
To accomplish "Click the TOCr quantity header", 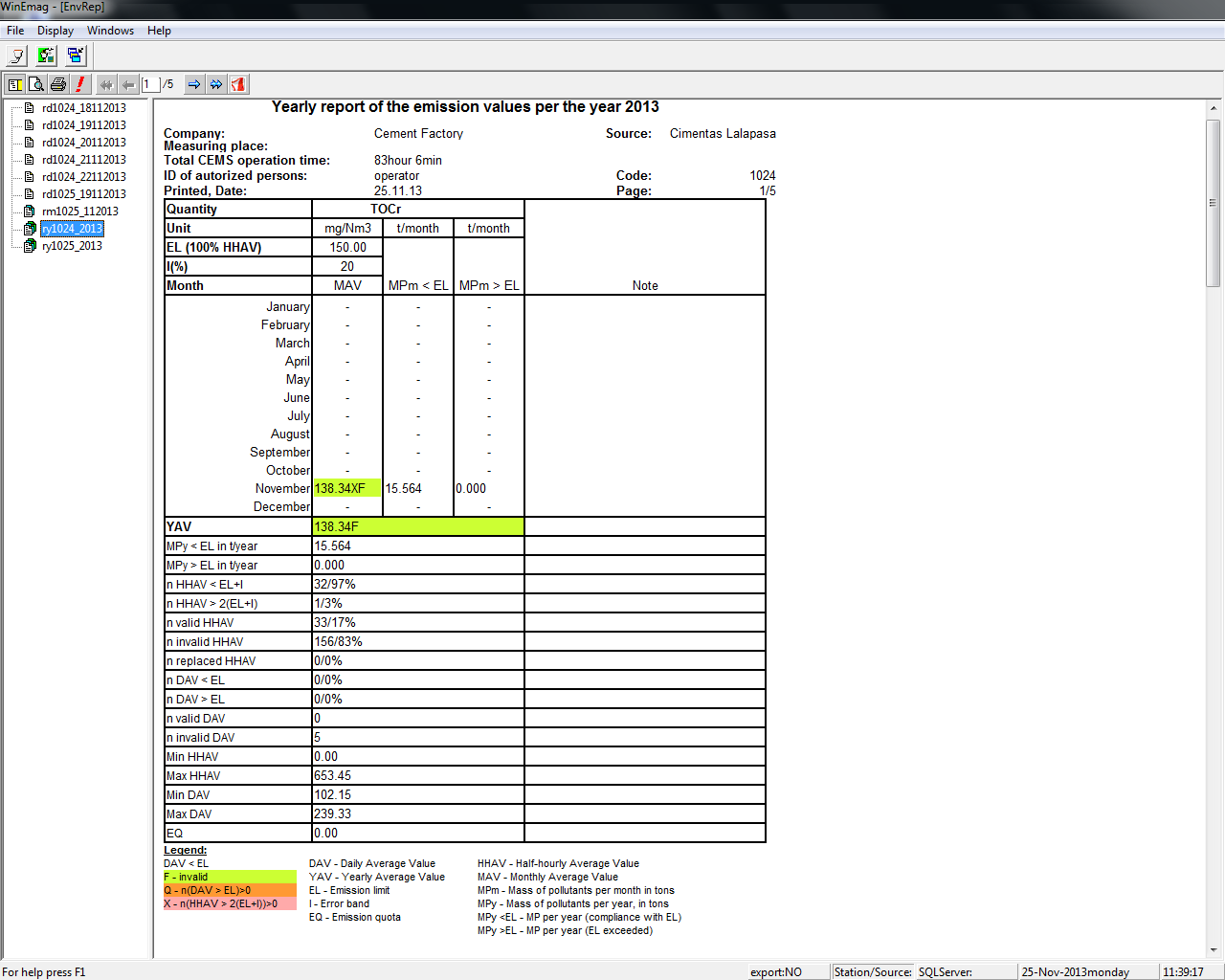I will (x=386, y=210).
